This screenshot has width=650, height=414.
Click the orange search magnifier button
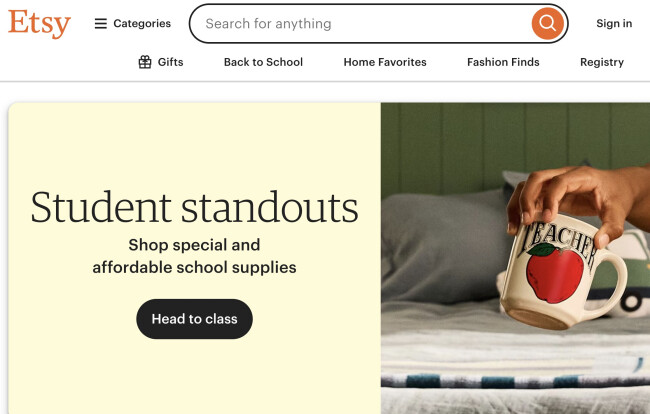[547, 24]
